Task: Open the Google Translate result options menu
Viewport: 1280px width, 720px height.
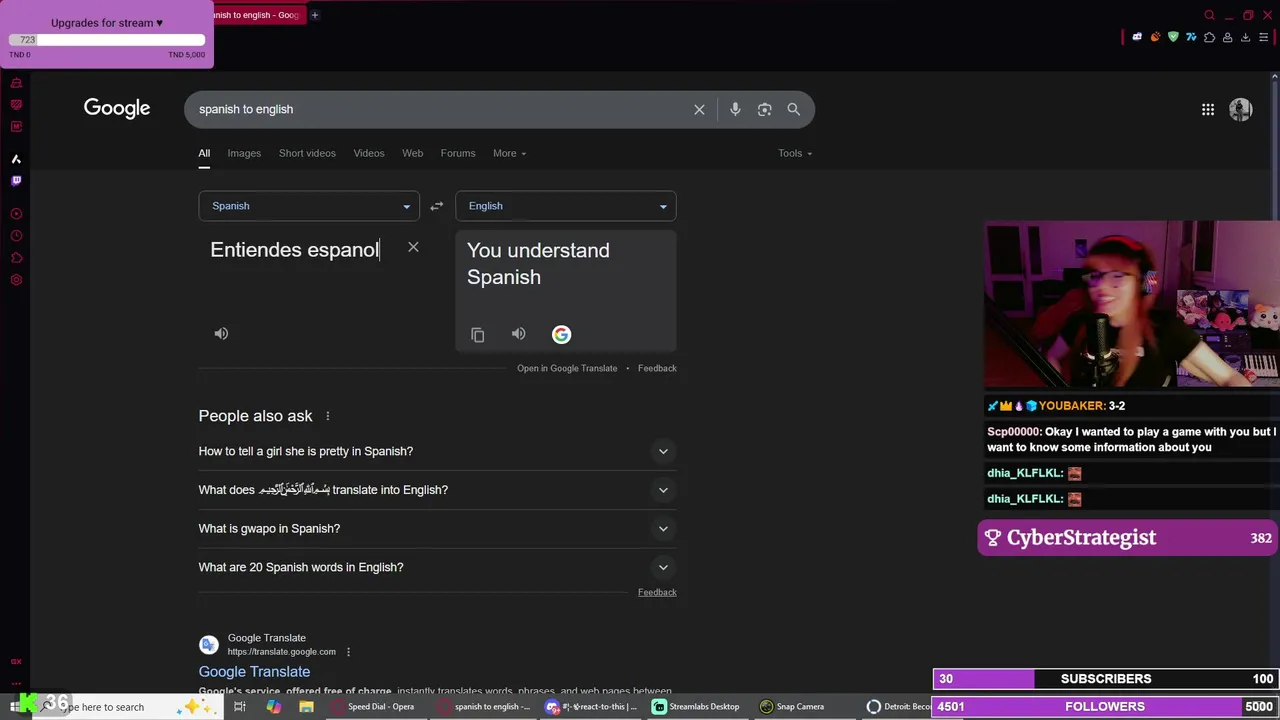Action: pos(348,652)
